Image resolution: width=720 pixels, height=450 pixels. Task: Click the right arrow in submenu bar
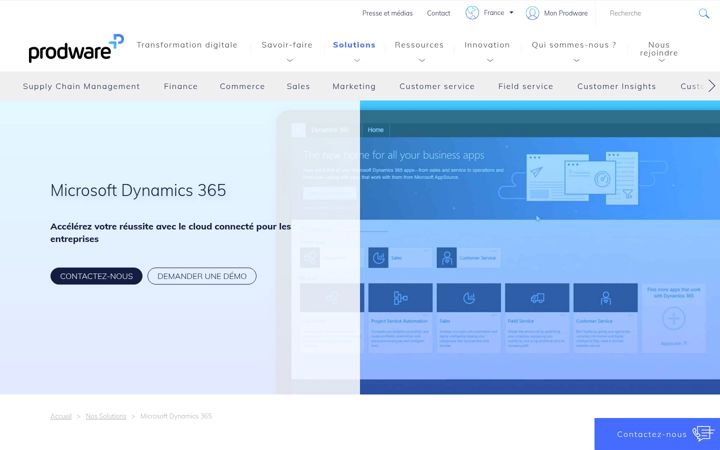(x=711, y=86)
